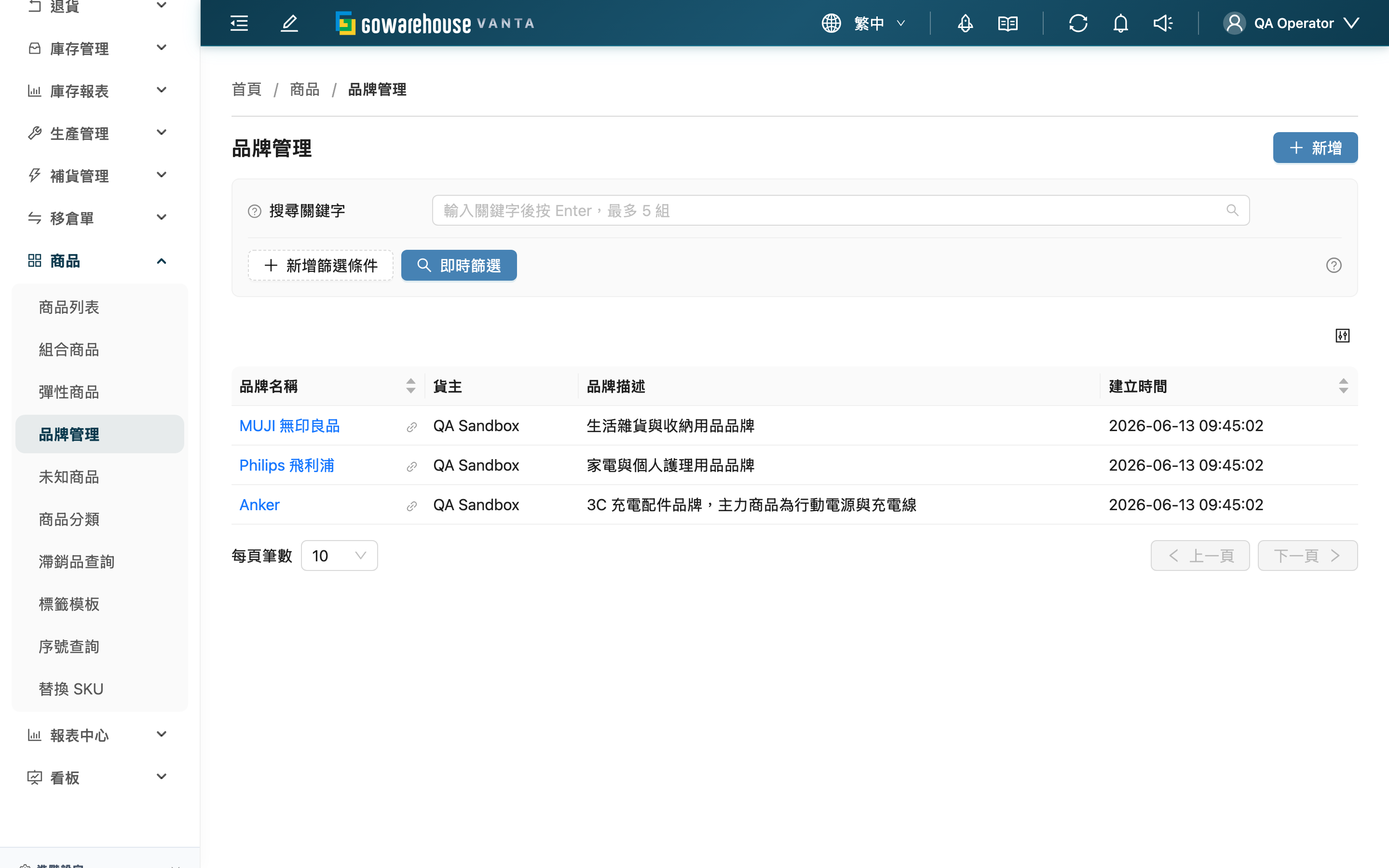Collapse the sidebar menu hamburger icon
This screenshot has height=868, width=1389.
coord(239,24)
